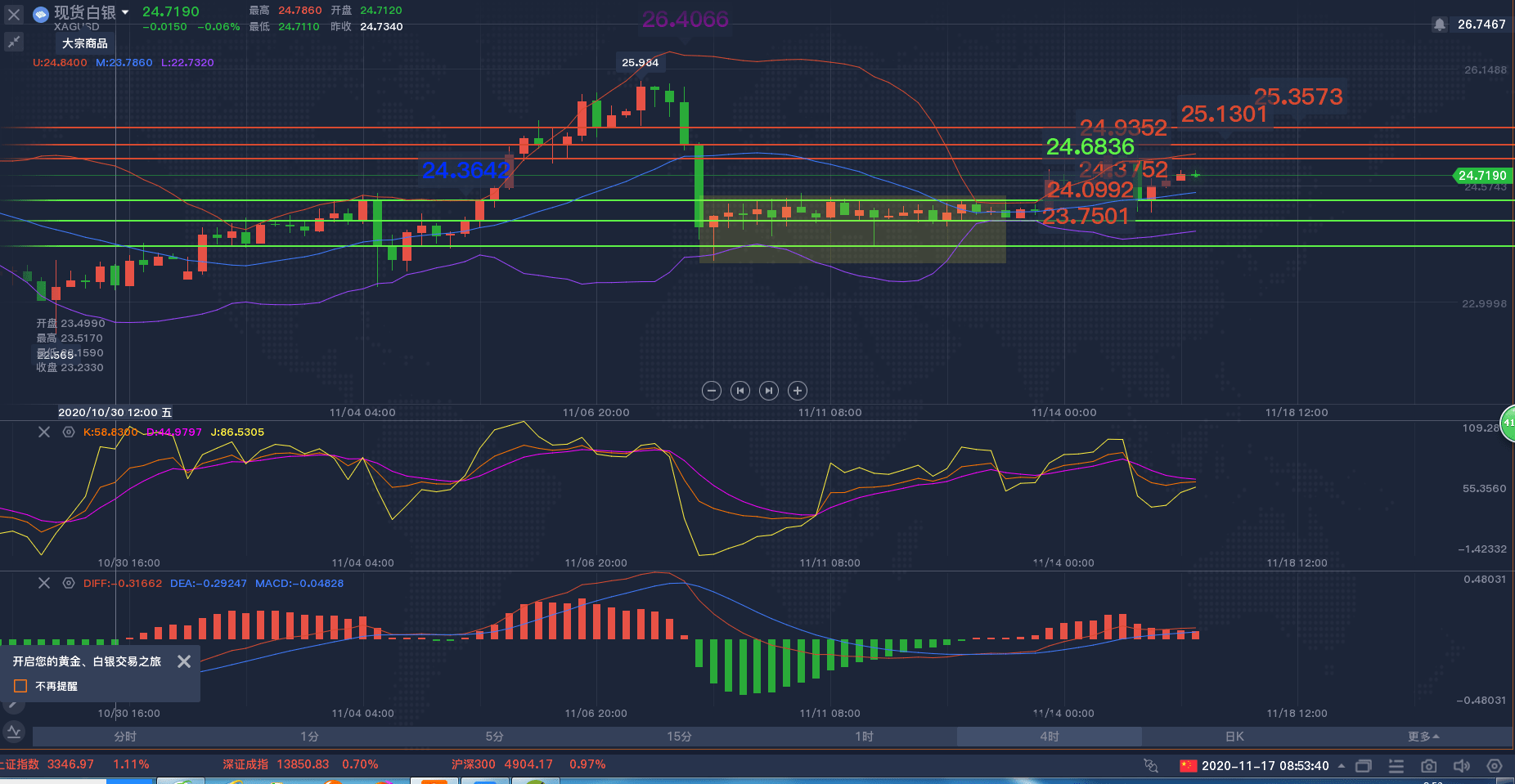
Task: Click the 25.1301 price level label
Action: 1224,114
